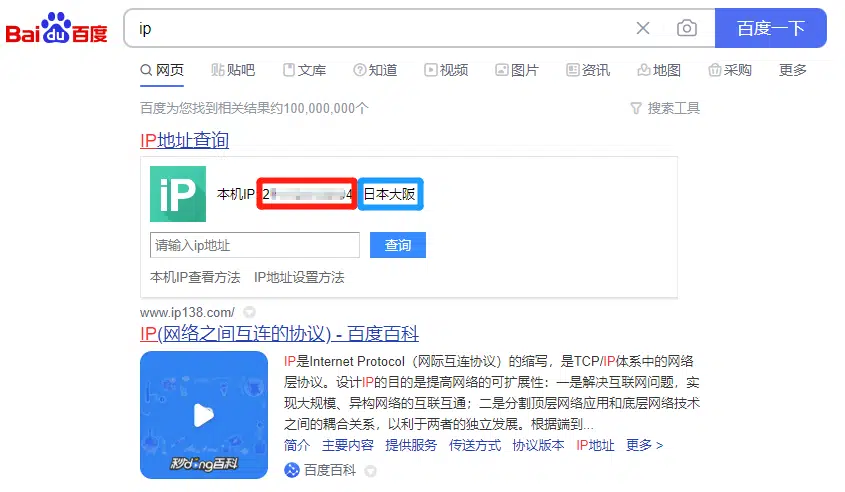Clear the search box with the X icon
The width and height of the screenshot is (845, 492).
coord(643,29)
